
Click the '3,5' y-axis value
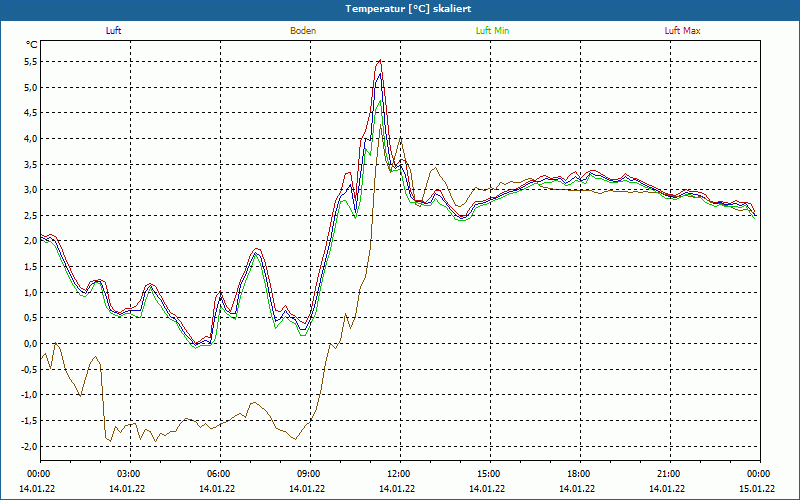31,164
